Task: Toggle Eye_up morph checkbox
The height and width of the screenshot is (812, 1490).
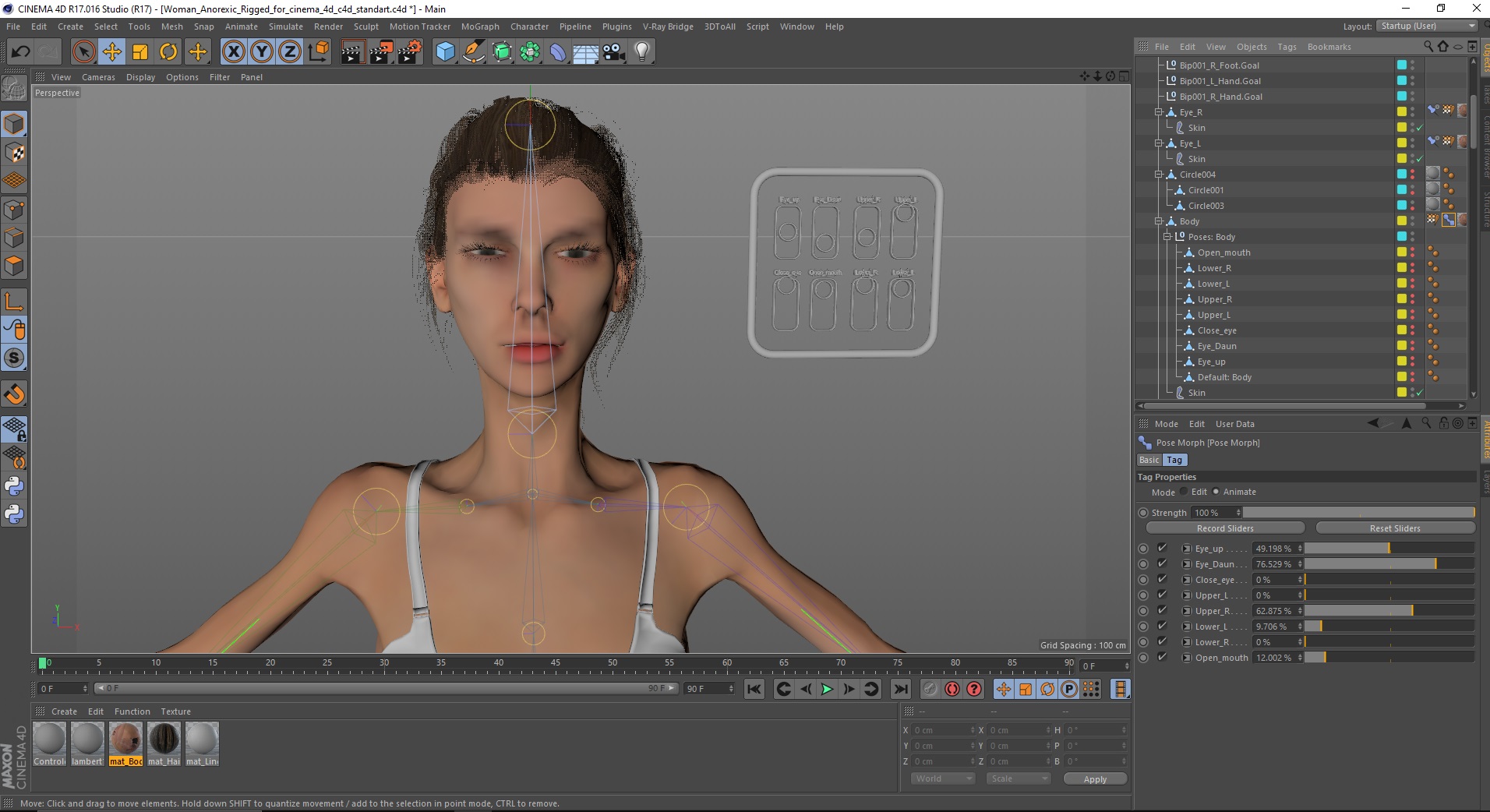Action: 1162,549
